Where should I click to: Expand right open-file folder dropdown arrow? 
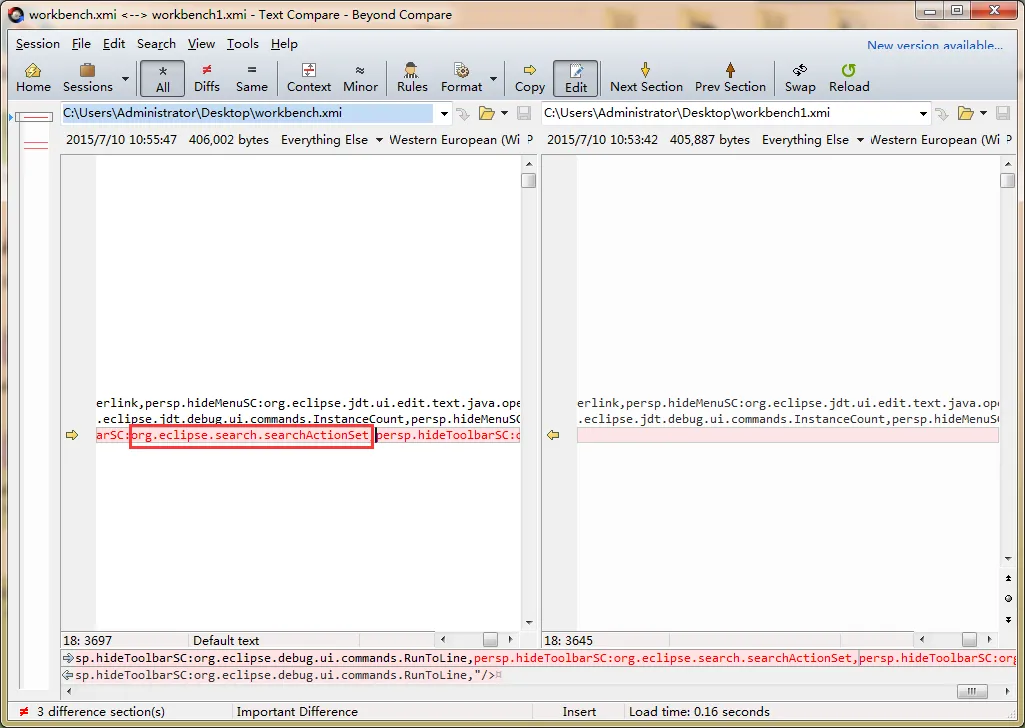tap(983, 114)
